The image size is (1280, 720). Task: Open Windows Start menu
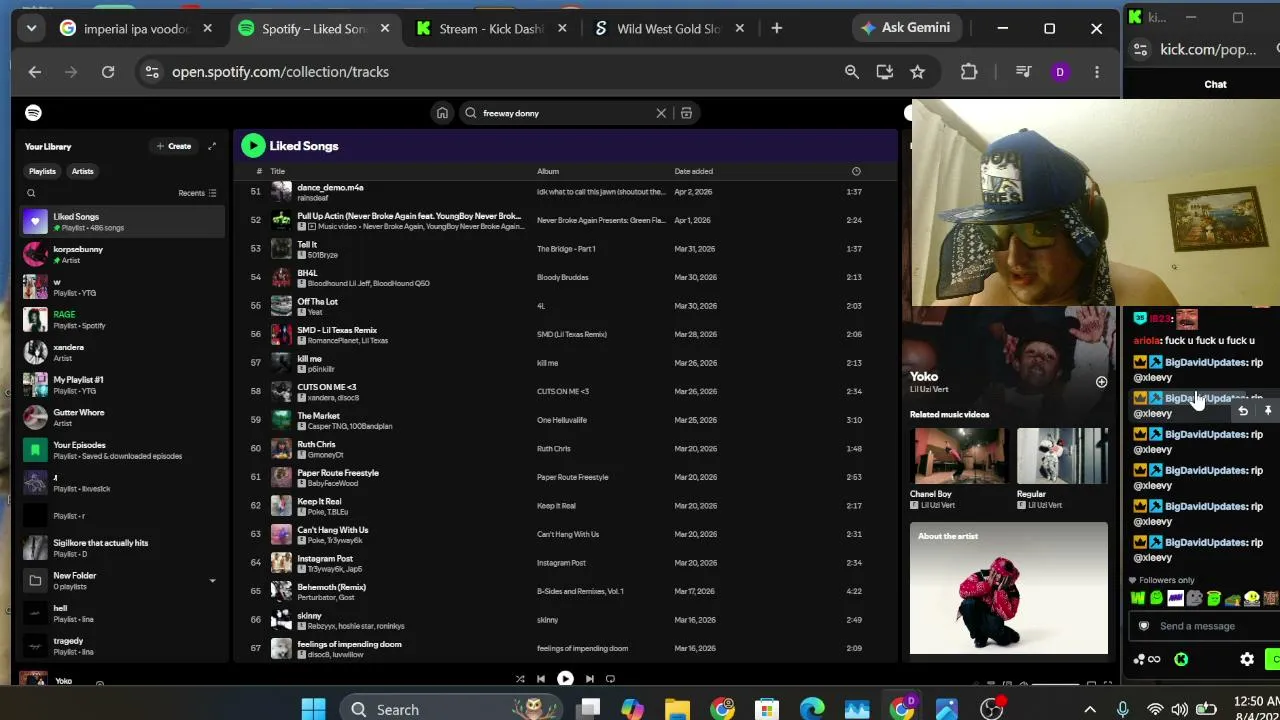(x=313, y=710)
